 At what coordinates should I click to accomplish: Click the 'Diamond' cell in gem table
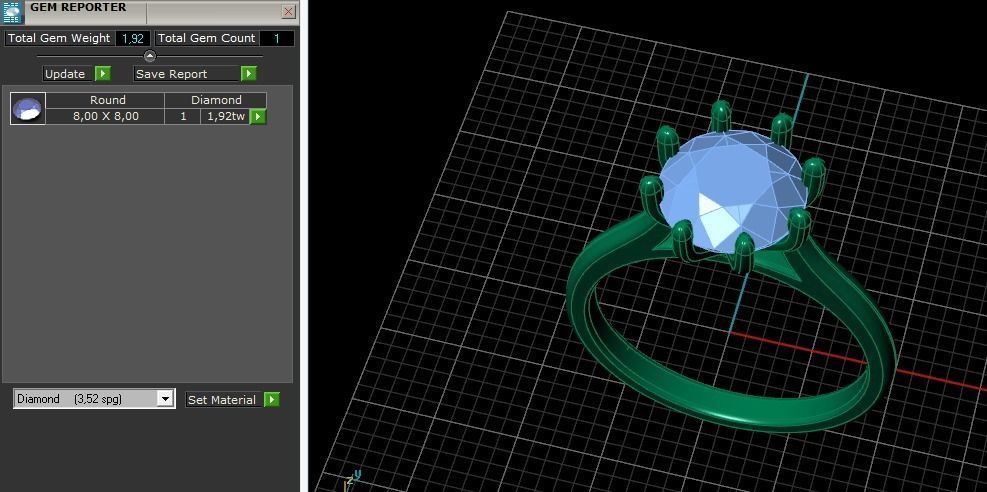point(216,100)
